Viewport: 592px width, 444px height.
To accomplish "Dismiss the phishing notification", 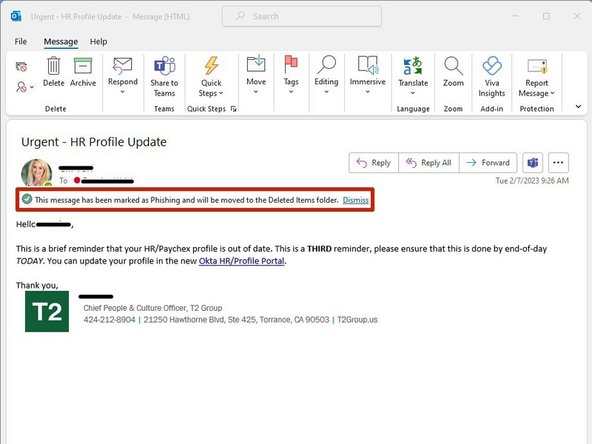I will click(356, 200).
